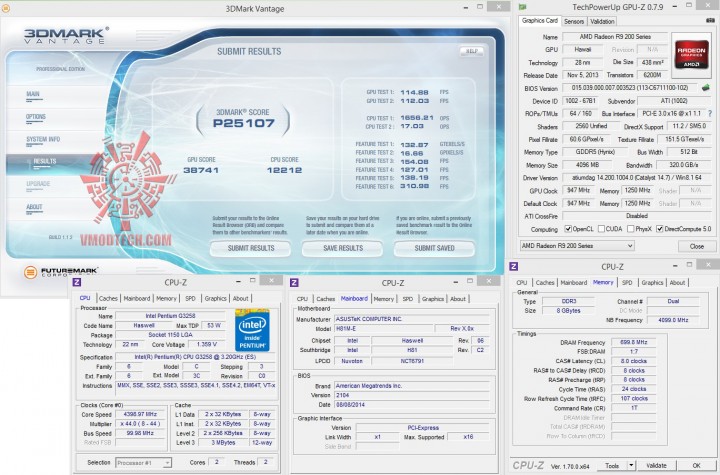Click the CPU-Z Validate button
Screen dimensions: 720x475
pyautogui.click(x=657, y=466)
